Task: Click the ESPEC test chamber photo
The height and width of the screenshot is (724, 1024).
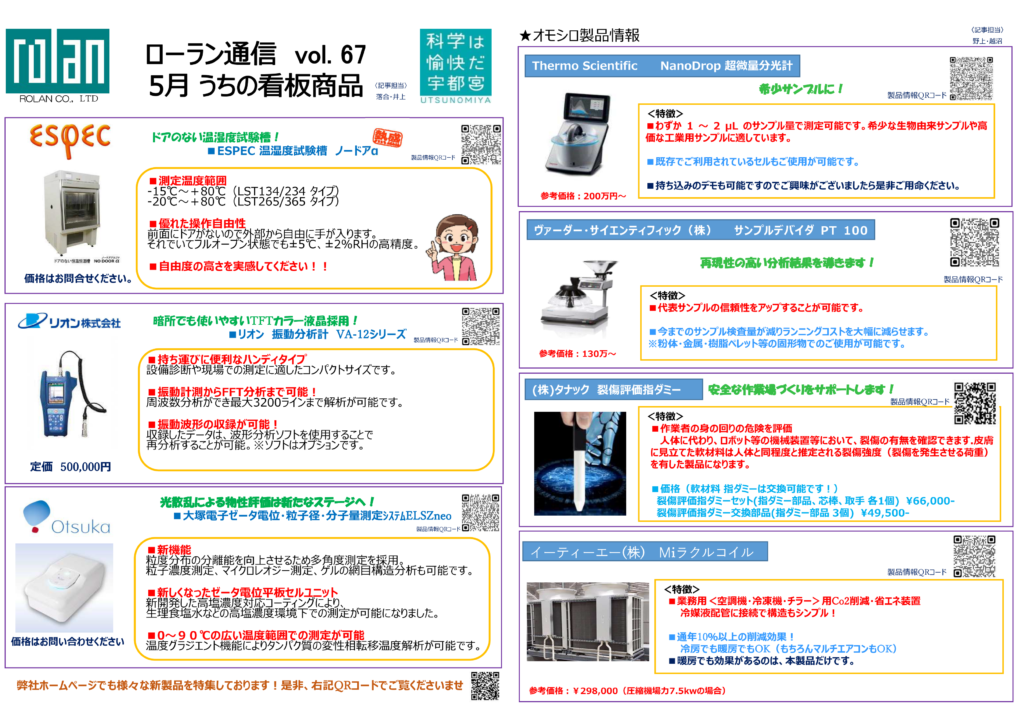Action: coord(72,215)
